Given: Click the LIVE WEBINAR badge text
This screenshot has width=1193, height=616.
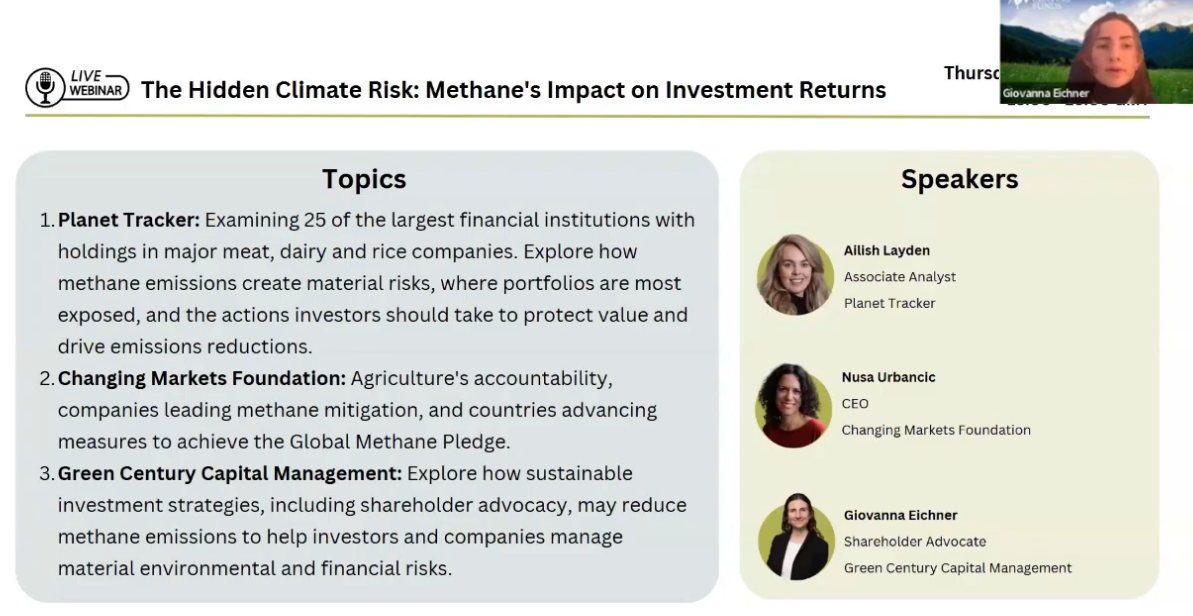Looking at the screenshot, I should [96, 85].
